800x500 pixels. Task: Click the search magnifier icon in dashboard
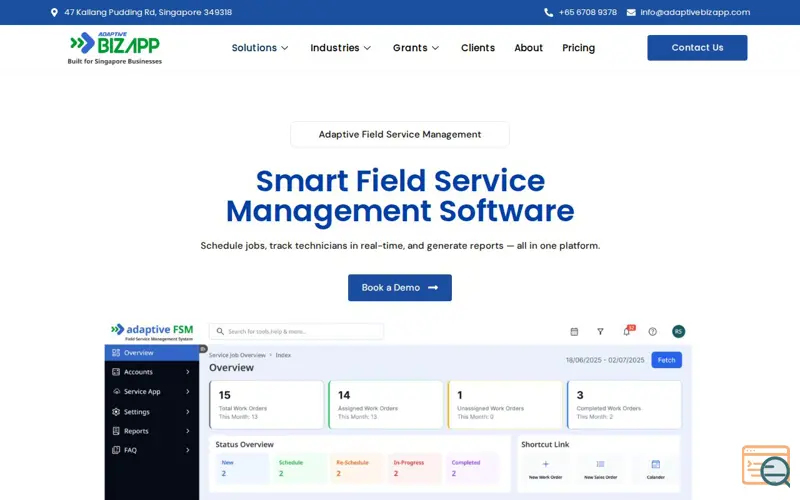[x=220, y=331]
